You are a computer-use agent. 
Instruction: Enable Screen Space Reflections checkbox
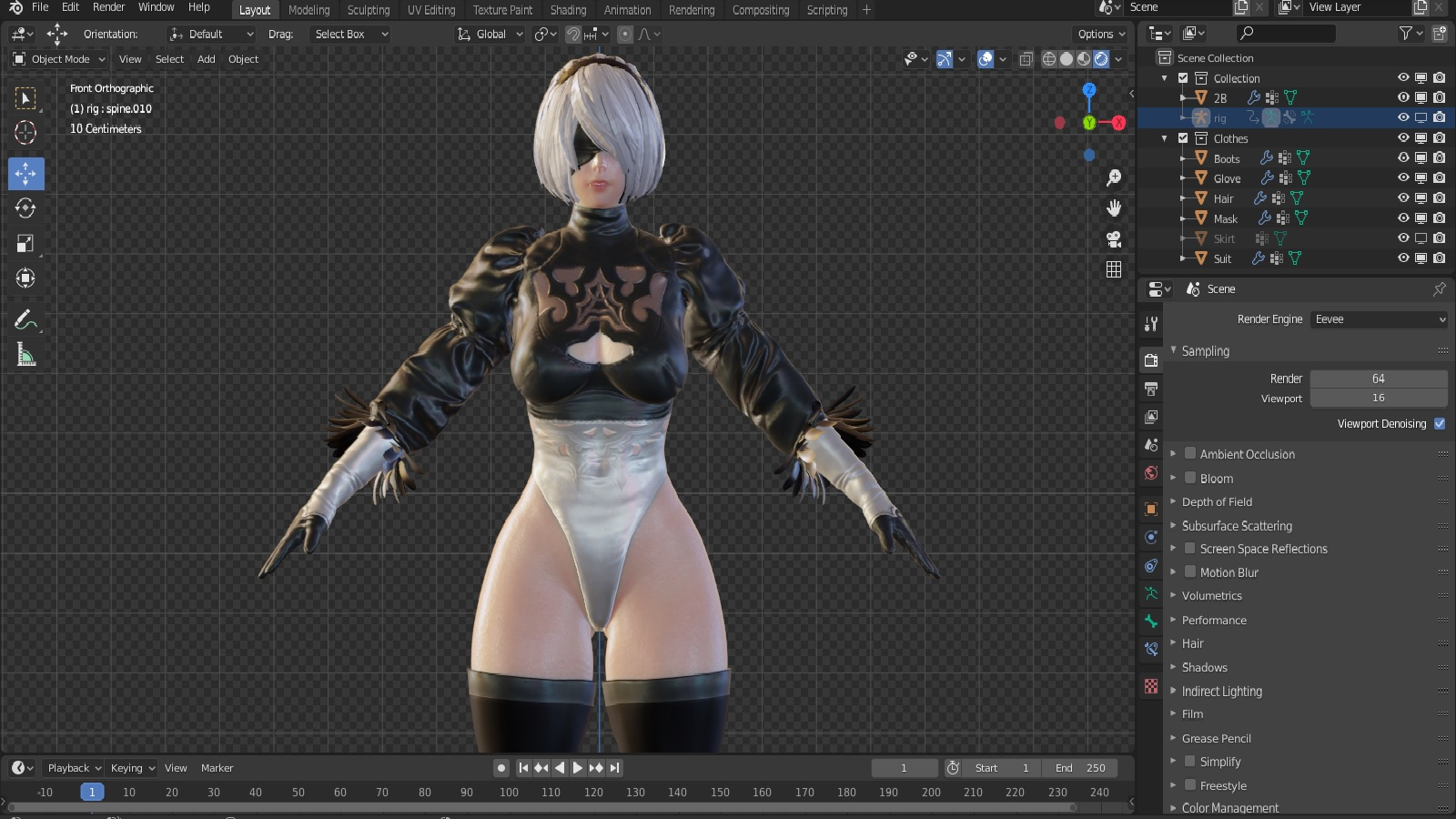[1189, 549]
